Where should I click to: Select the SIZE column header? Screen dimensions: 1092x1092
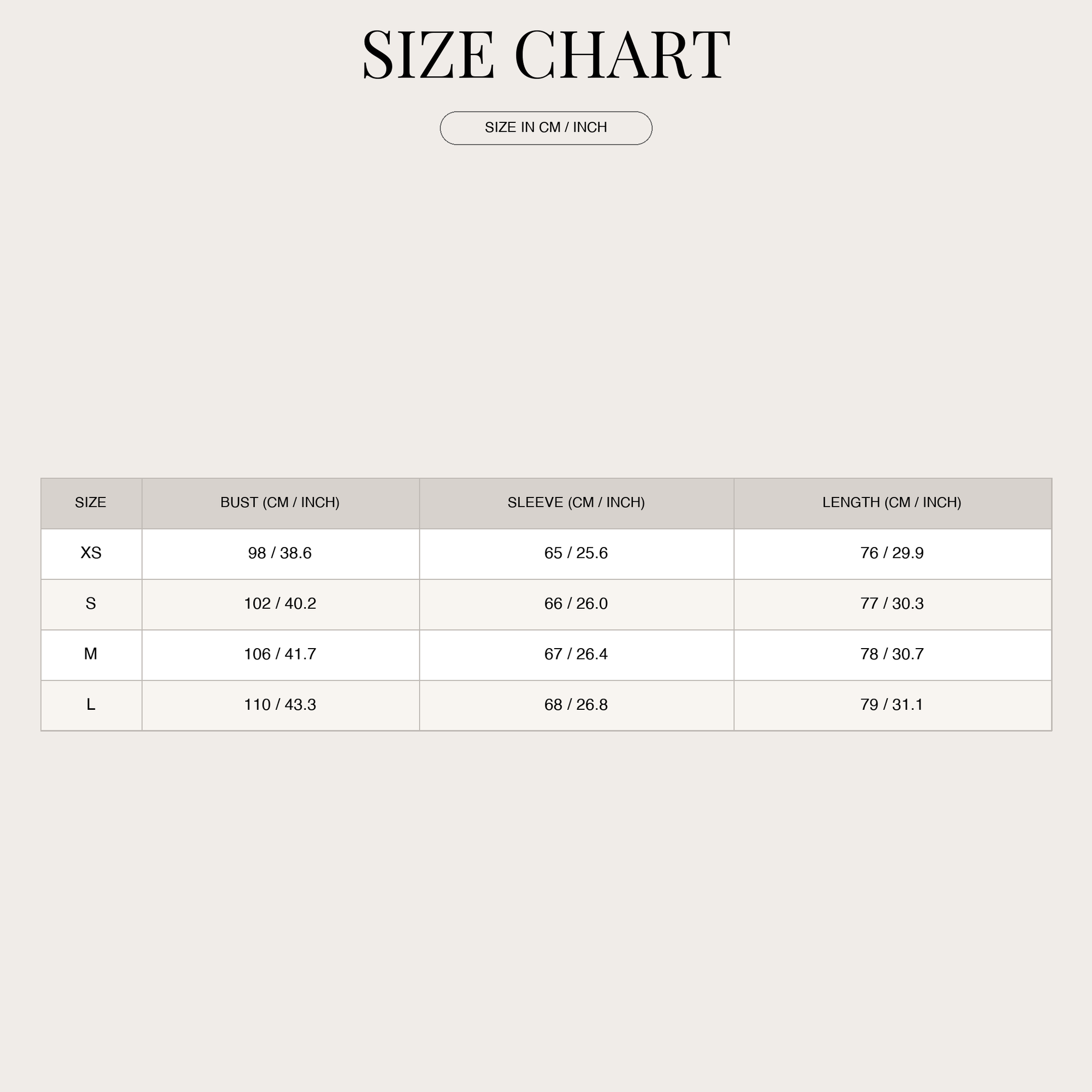(x=91, y=502)
